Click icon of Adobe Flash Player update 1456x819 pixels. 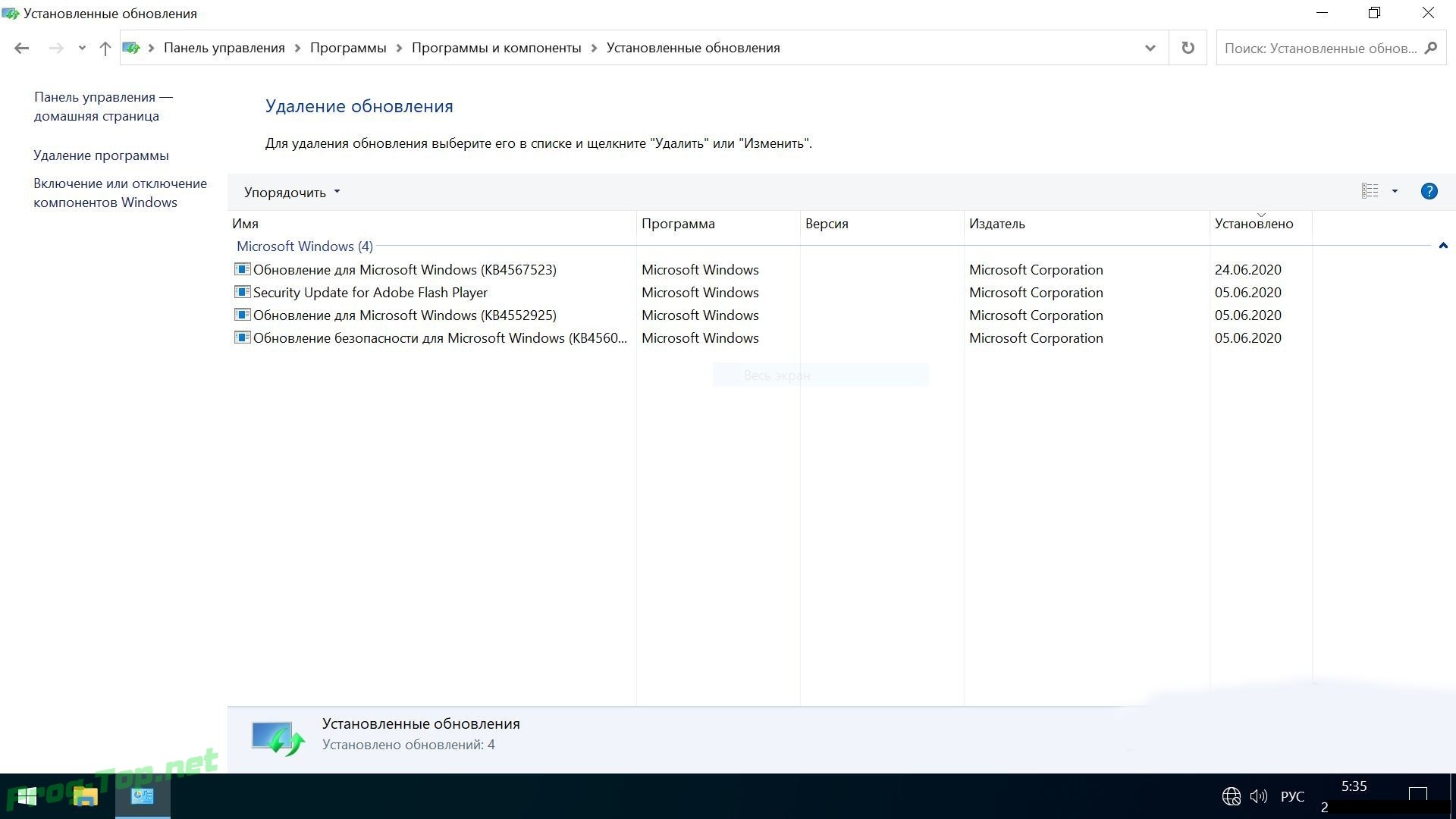point(242,292)
